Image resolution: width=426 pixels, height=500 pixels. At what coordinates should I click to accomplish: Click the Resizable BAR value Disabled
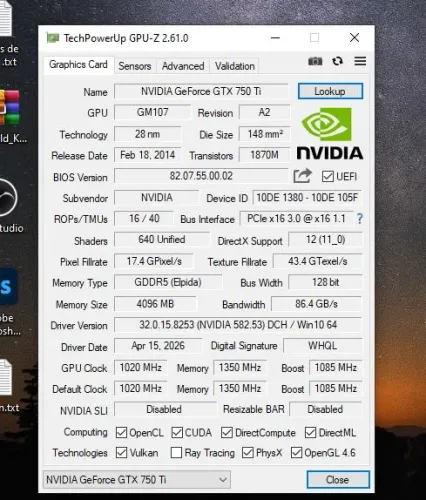point(325,409)
